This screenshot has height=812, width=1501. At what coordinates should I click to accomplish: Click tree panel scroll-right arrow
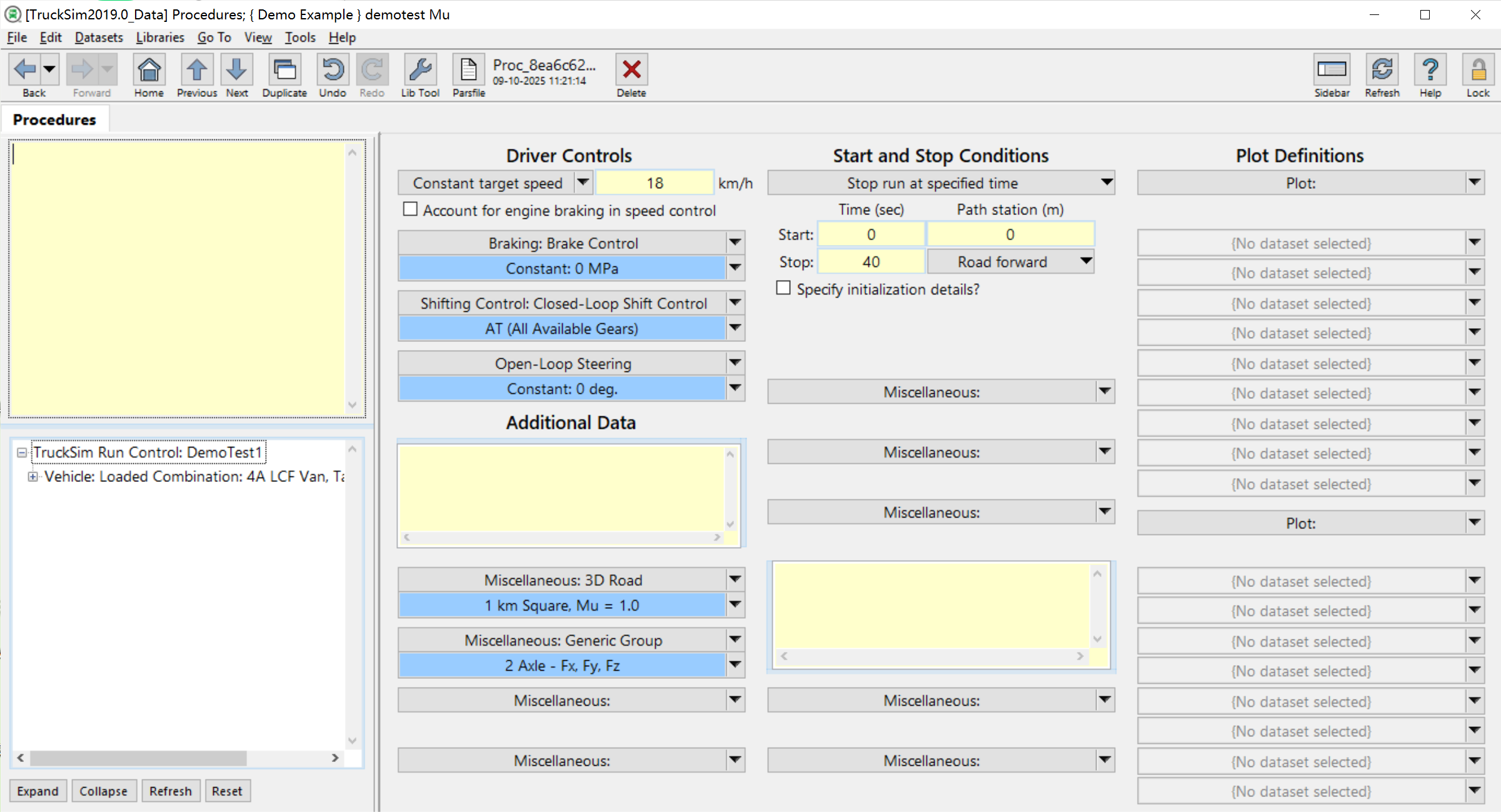(335, 758)
